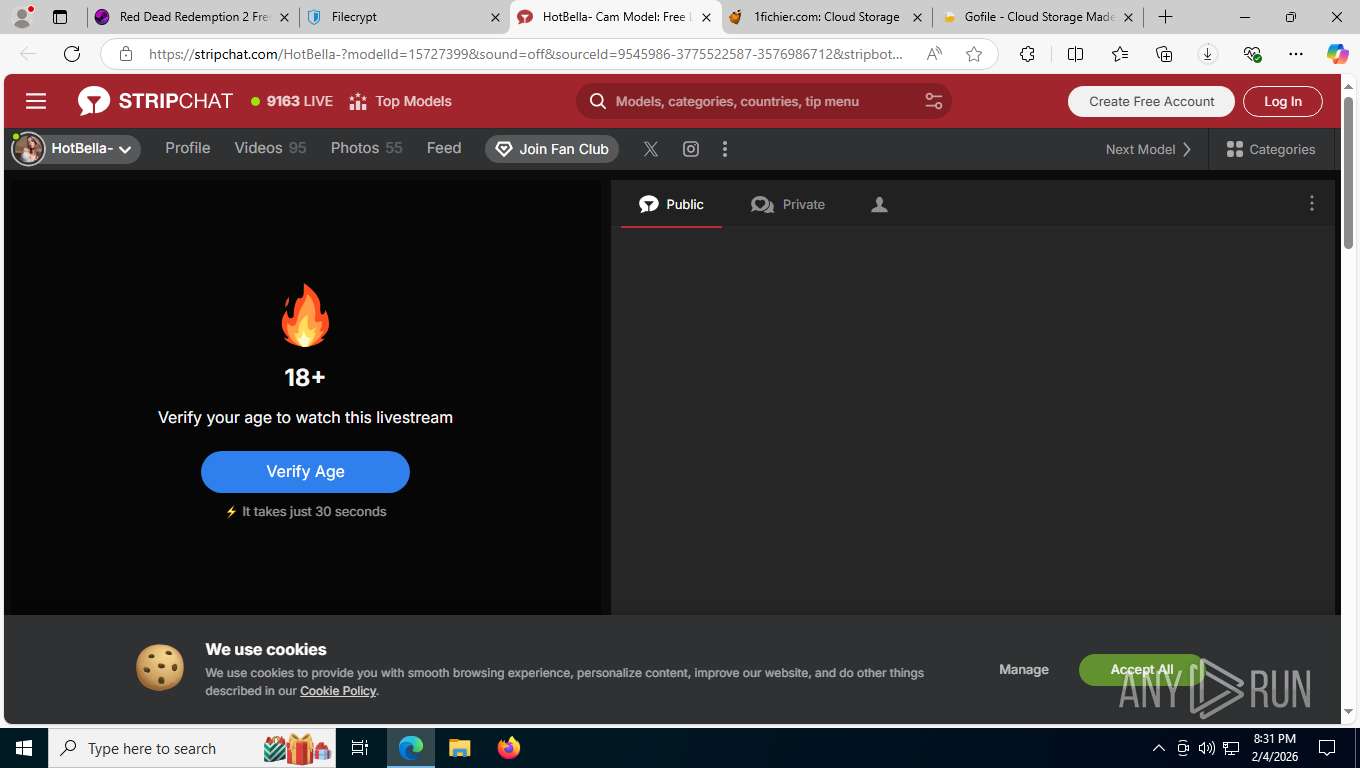Click the page vertical scrollbar
Viewport: 1360px width, 768px height.
[x=1348, y=173]
